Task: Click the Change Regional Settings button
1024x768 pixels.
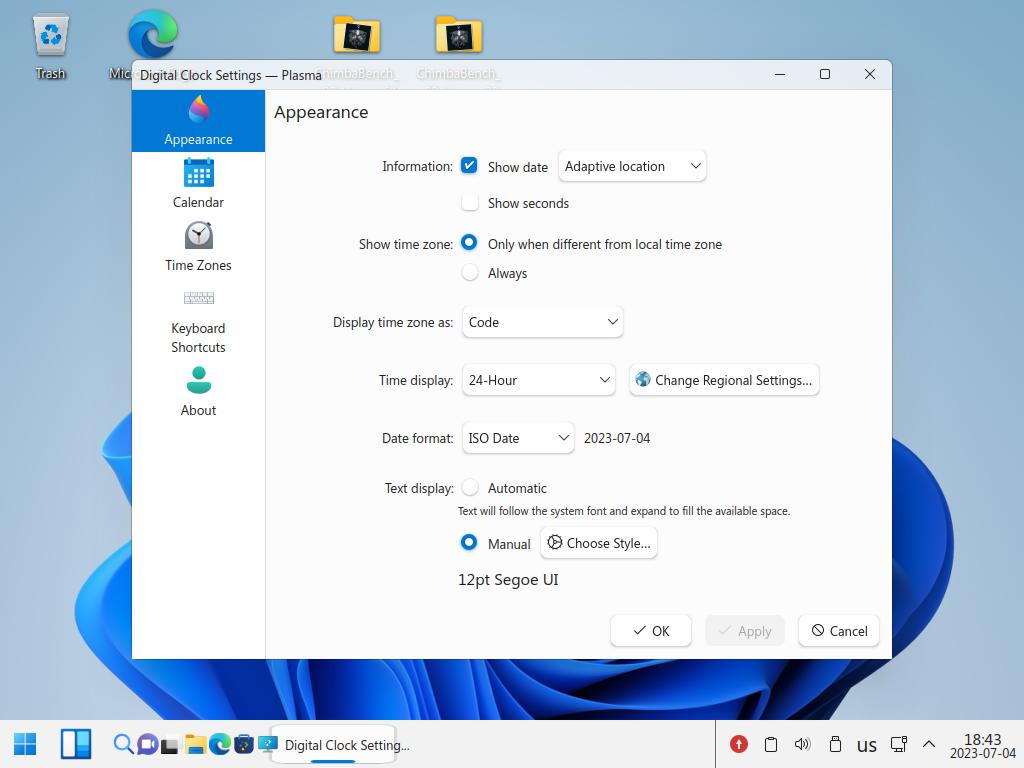Action: pyautogui.click(x=724, y=380)
